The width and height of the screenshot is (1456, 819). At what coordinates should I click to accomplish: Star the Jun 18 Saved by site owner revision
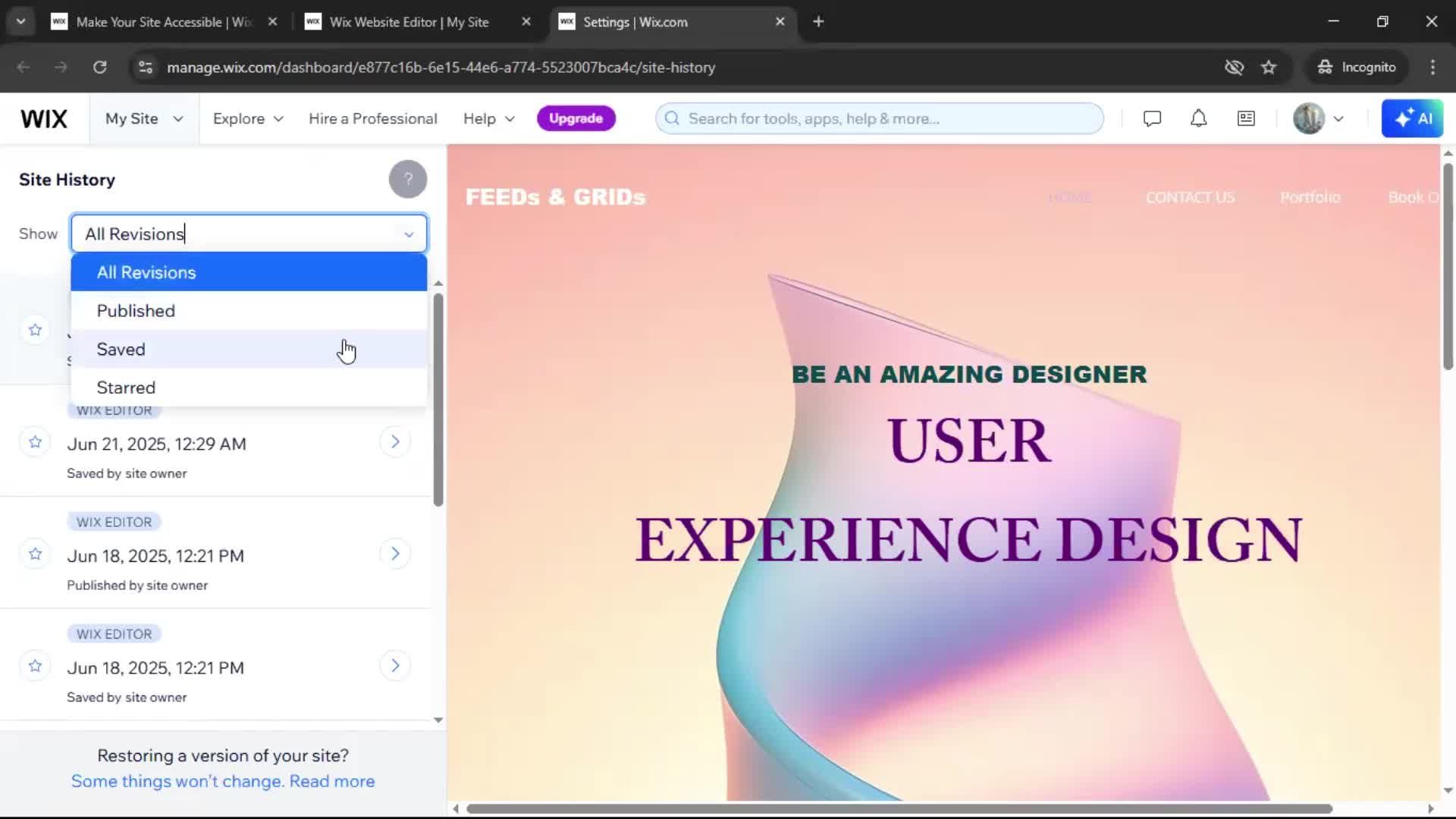(35, 666)
